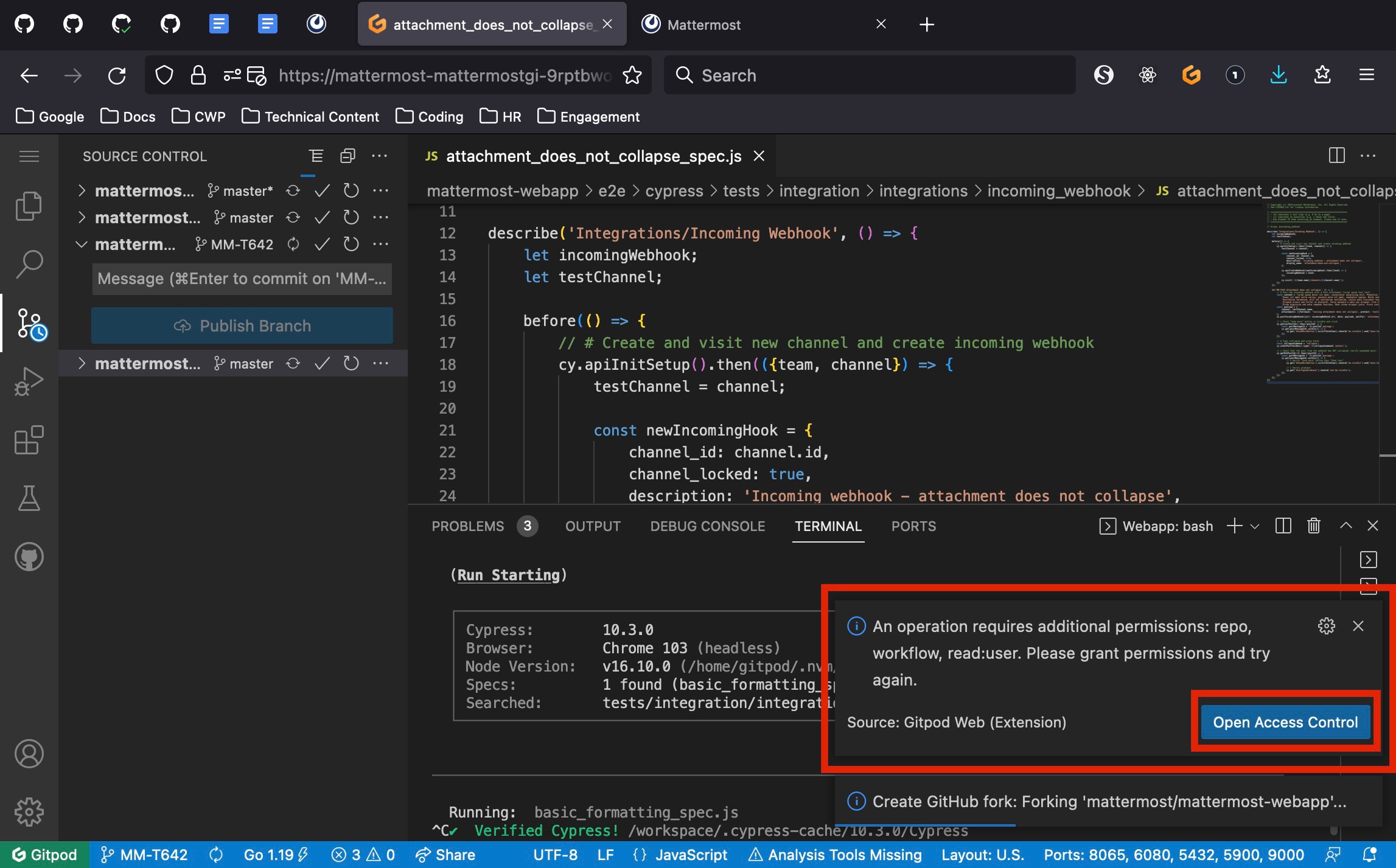Viewport: 1396px width, 868px height.
Task: Collapse all repositories in Source Control
Action: [347, 156]
